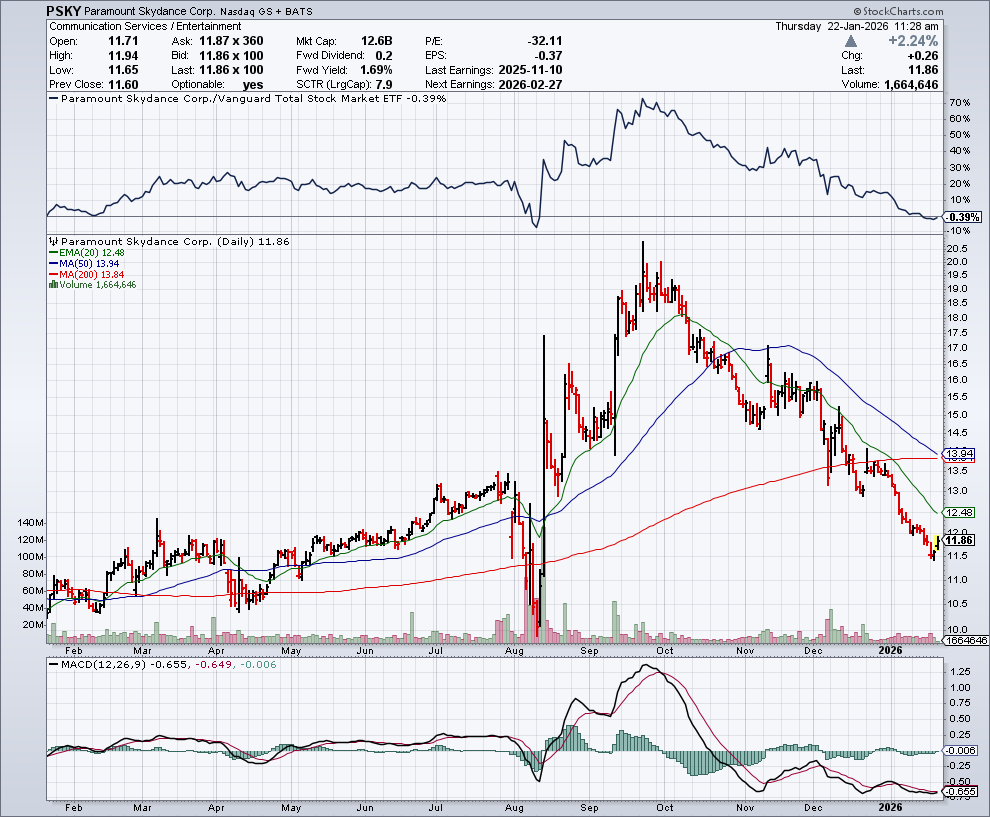The height and width of the screenshot is (817, 990).
Task: Click the 11.86 last price tag on the price axis
Action: [x=960, y=540]
